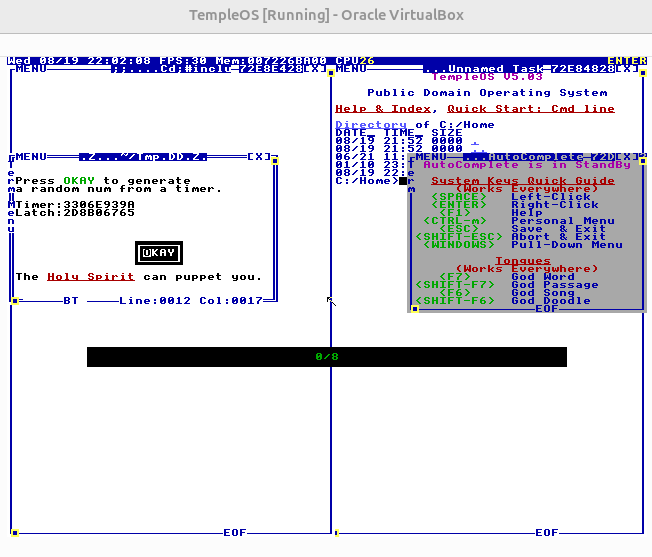The height and width of the screenshot is (557, 652).
Task: Click the Directory link above the file listing
Action: click(371, 125)
